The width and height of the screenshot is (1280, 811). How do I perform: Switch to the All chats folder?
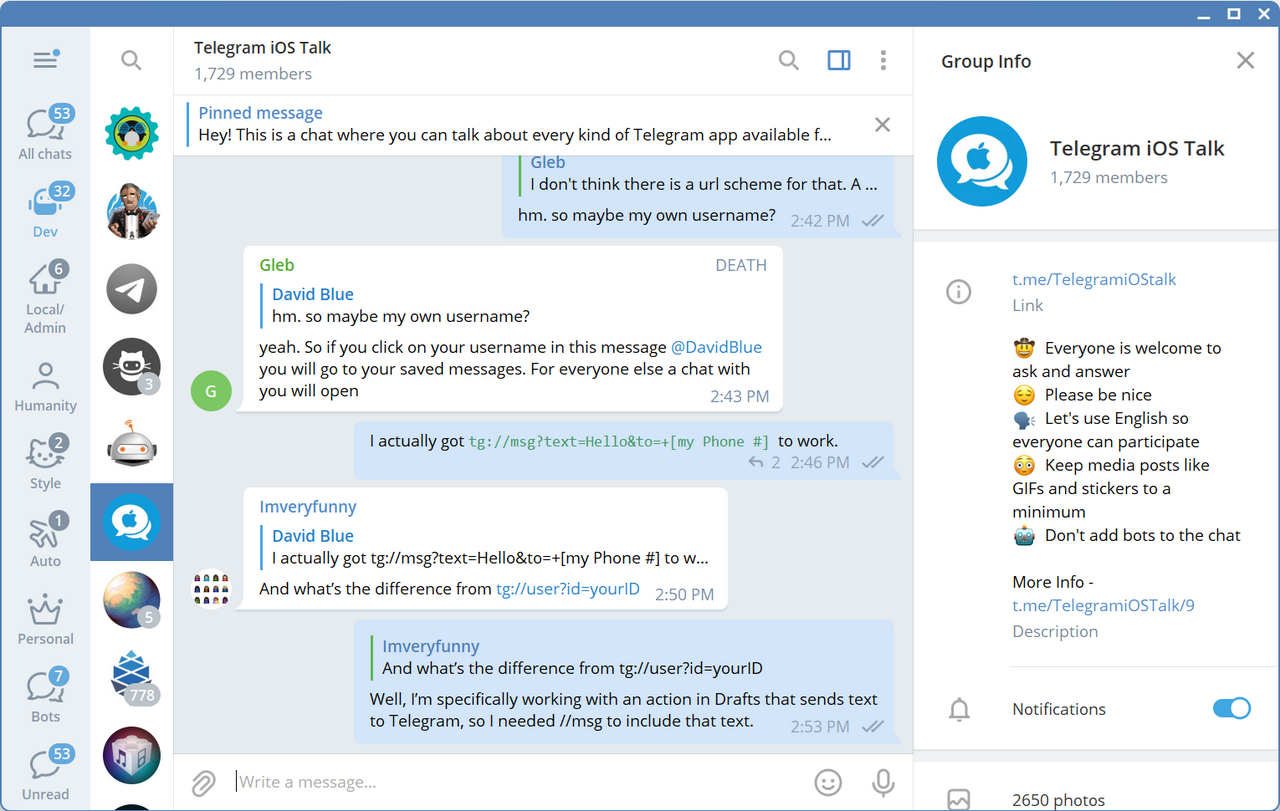45,133
